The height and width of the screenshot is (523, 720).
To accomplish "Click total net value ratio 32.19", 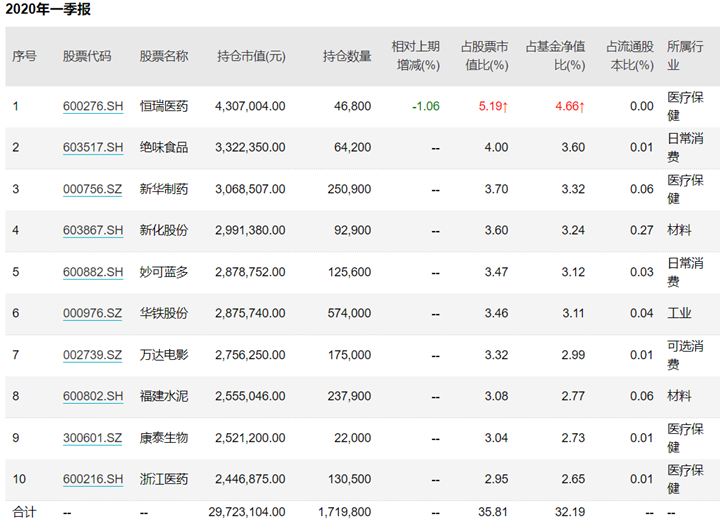I will point(570,512).
